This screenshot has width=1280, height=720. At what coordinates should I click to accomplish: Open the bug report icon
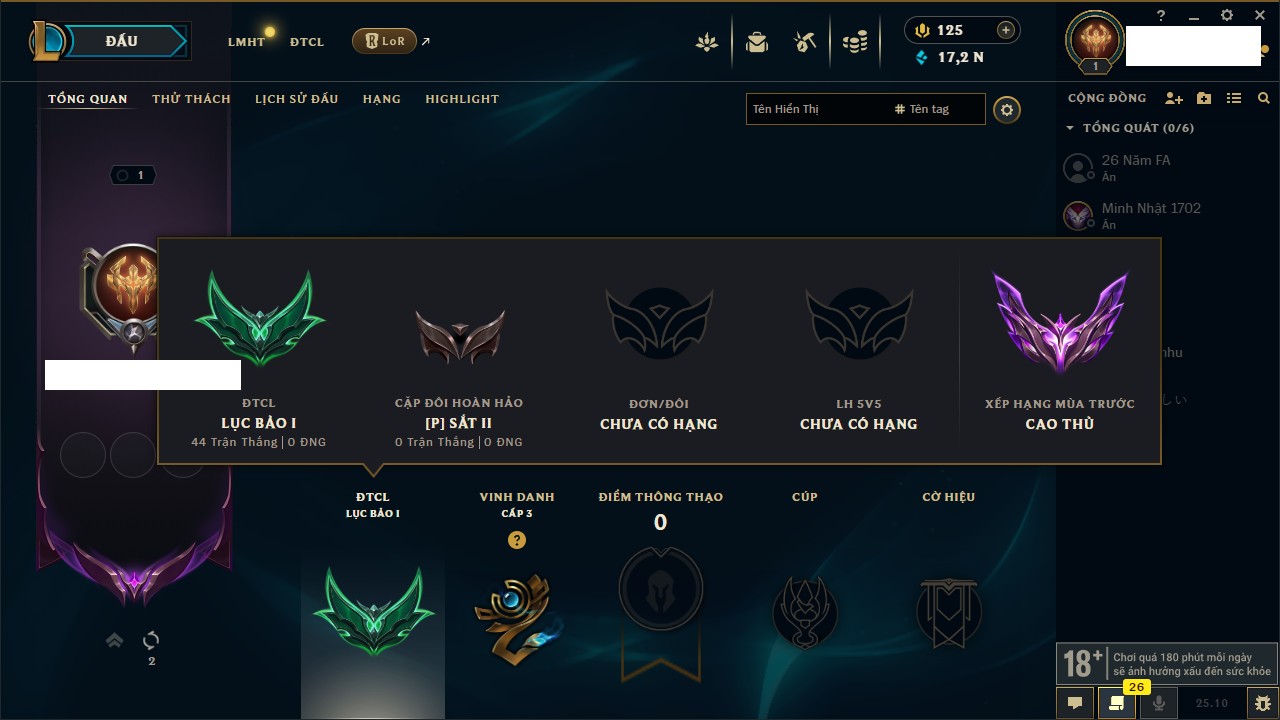[1262, 703]
